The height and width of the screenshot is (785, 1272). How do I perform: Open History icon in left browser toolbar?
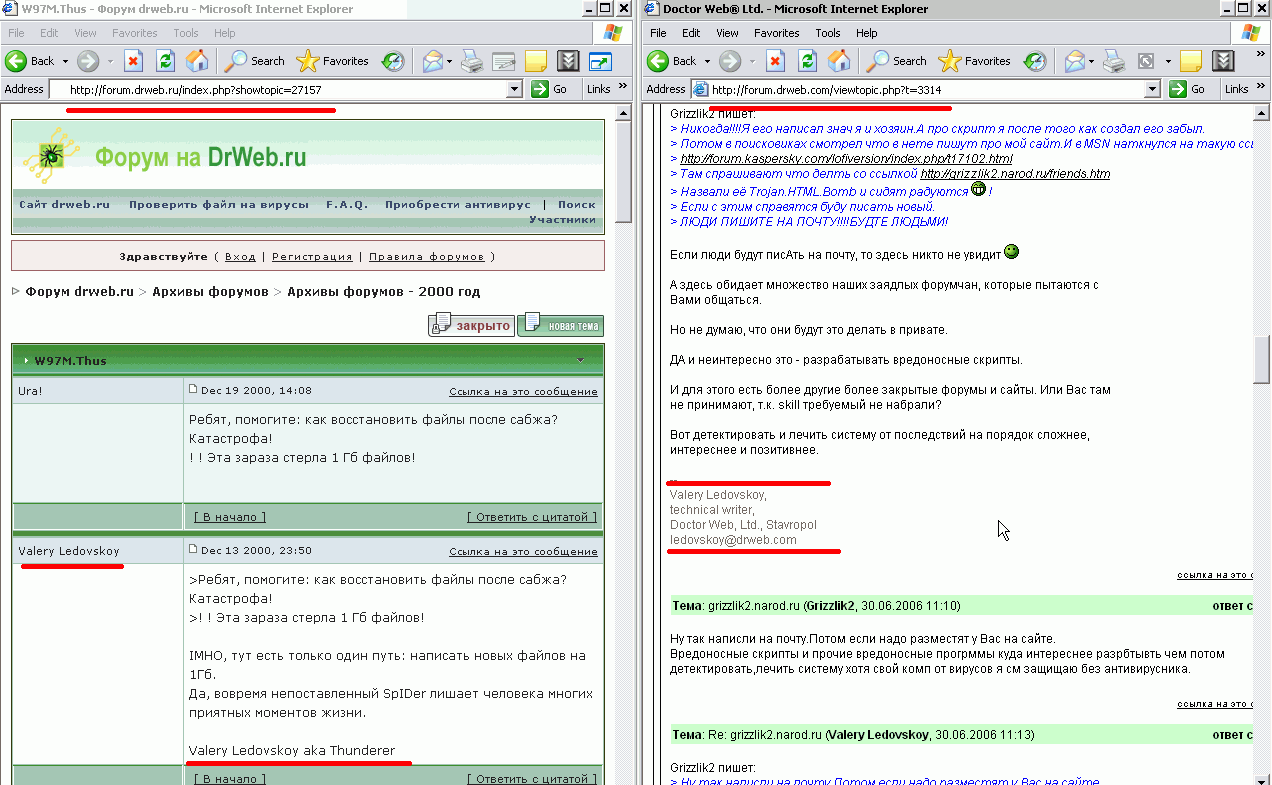[x=392, y=61]
